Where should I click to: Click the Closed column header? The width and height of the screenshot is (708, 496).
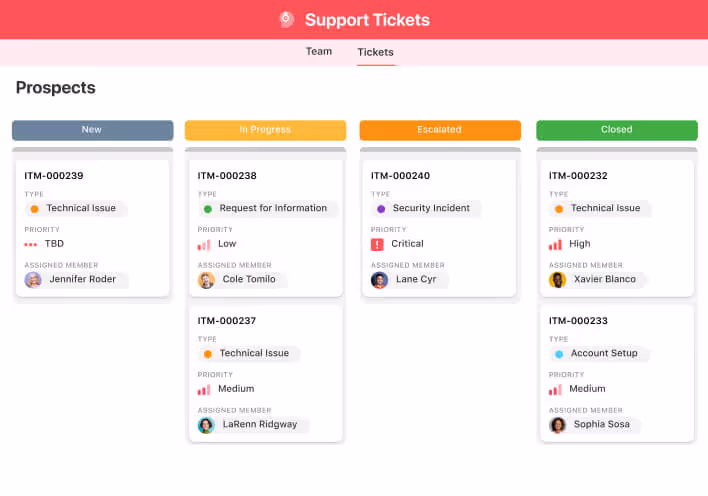616,130
